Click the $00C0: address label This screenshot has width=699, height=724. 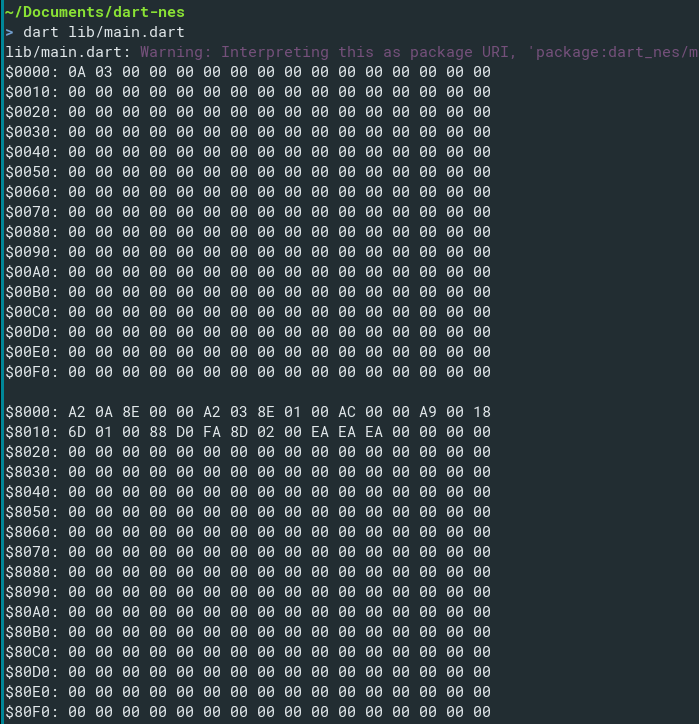click(x=32, y=312)
